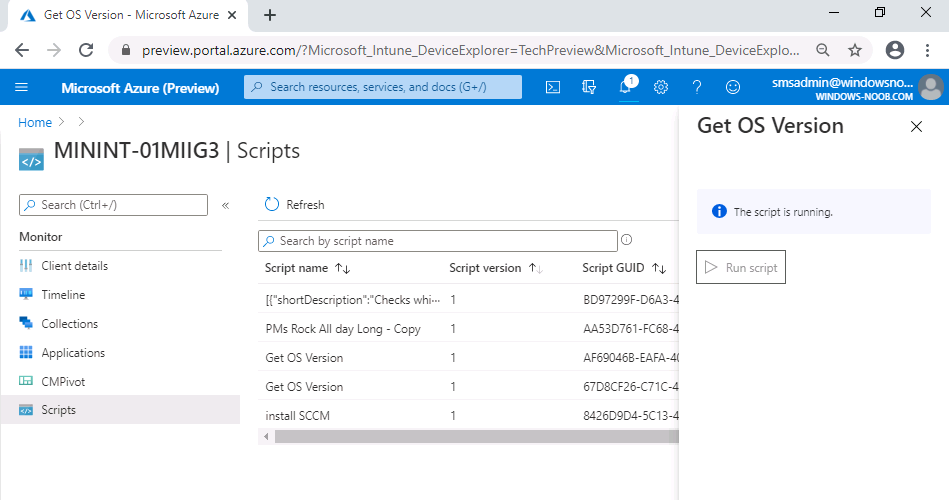Screen dimensions: 949x500
Task: Open a new browser tab
Action: pyautogui.click(x=270, y=15)
